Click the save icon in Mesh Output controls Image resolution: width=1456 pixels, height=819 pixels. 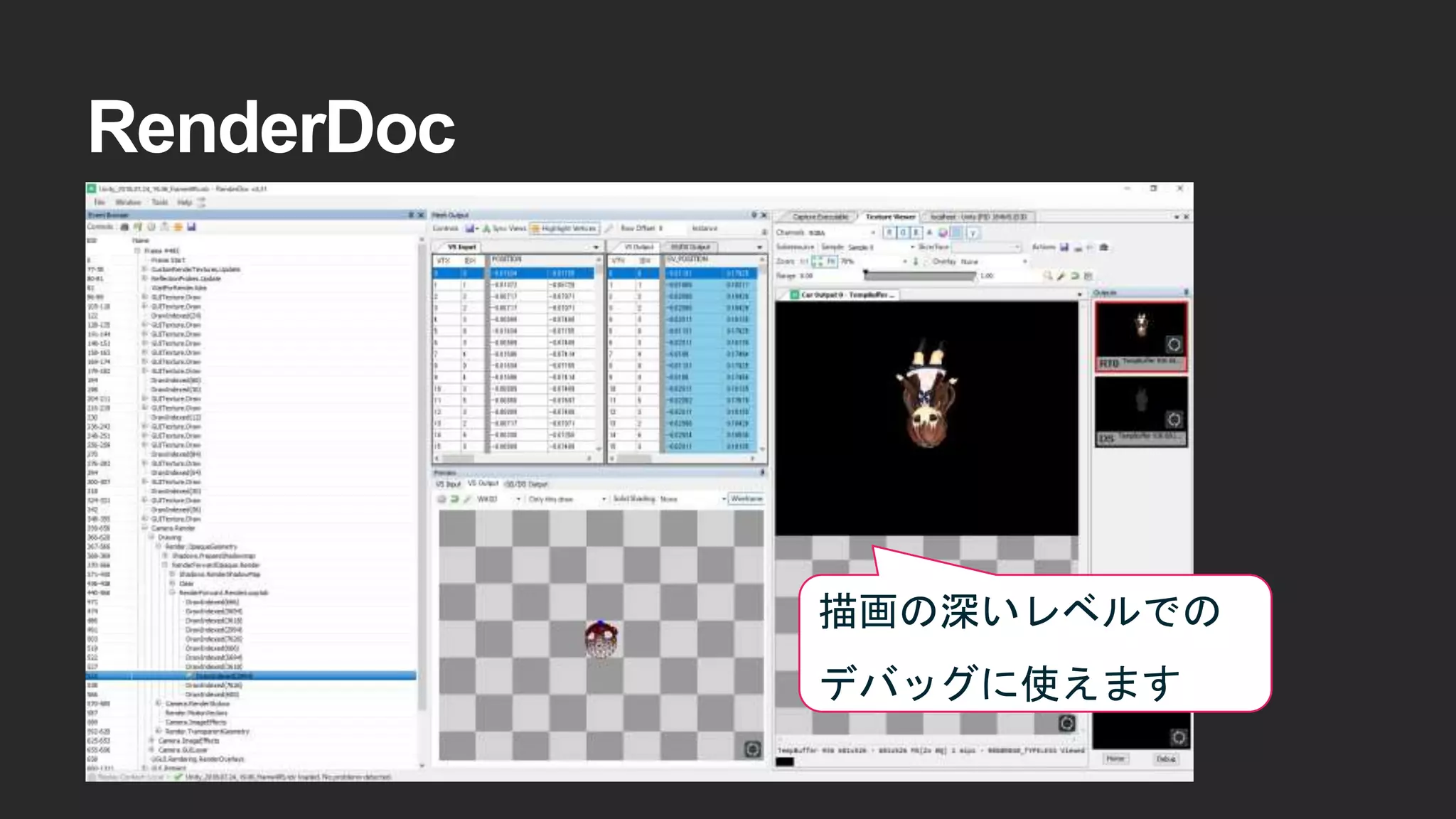pyautogui.click(x=470, y=228)
